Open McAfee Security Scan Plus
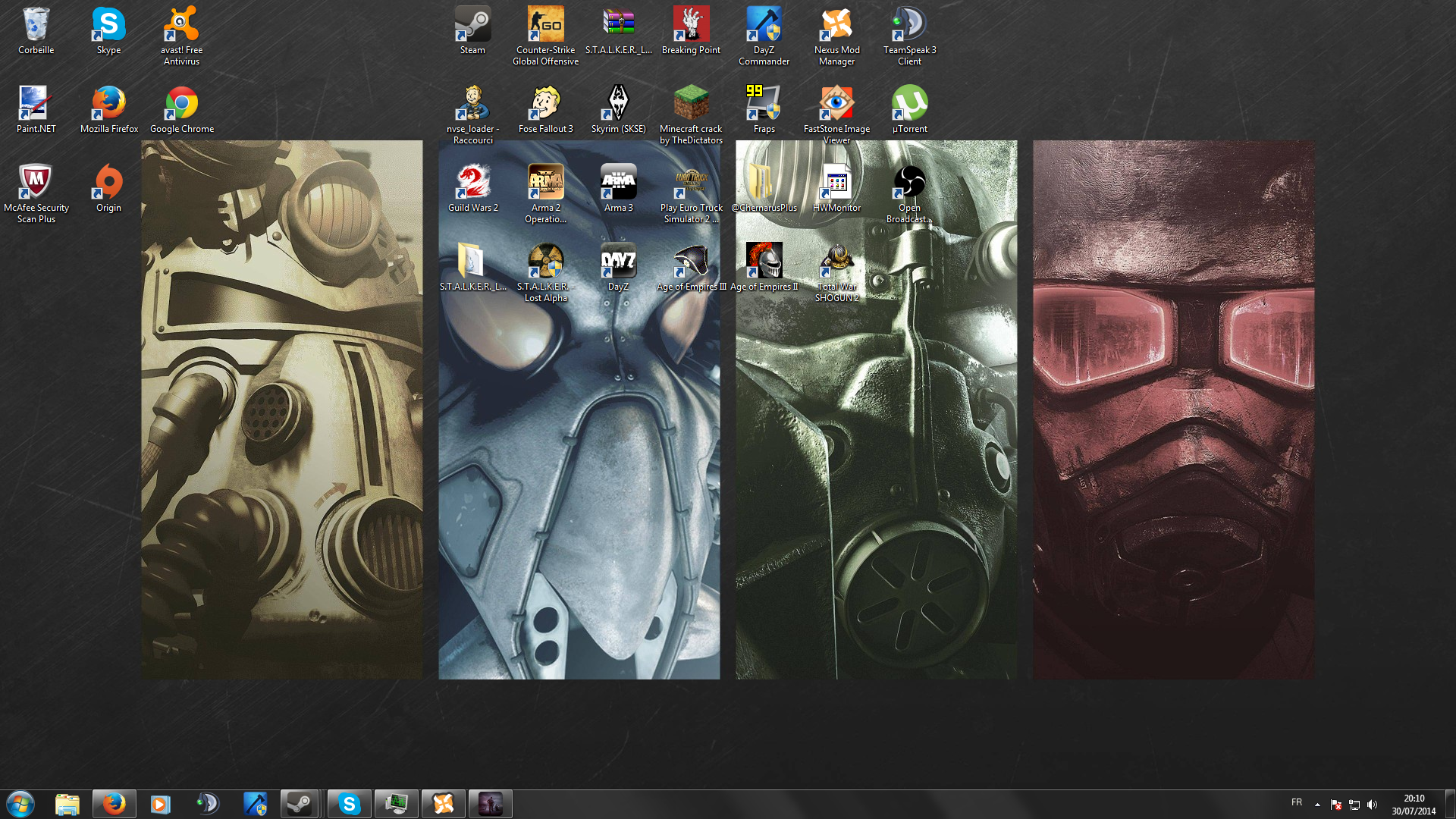 pos(36,193)
